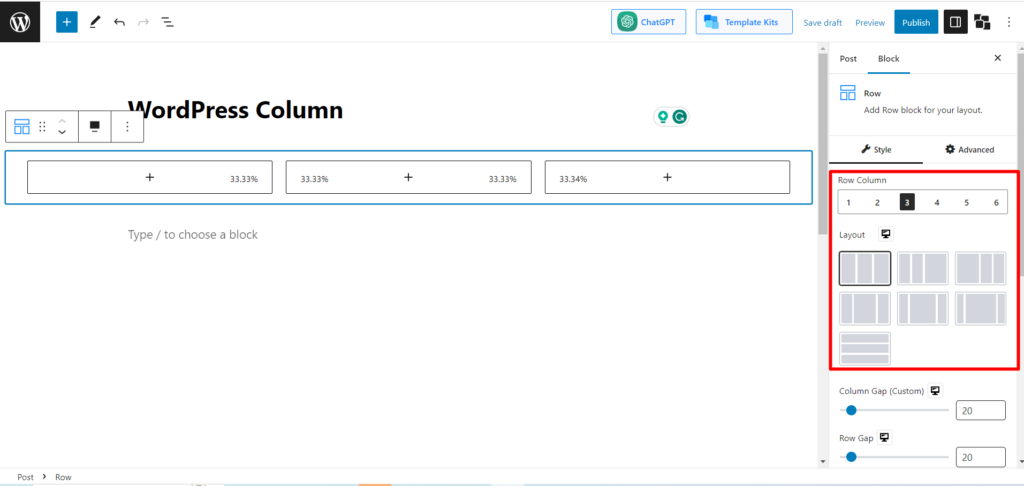Screen dimensions: 1024x486
Task: Click the green lightbulb extension icon
Action: click(663, 117)
